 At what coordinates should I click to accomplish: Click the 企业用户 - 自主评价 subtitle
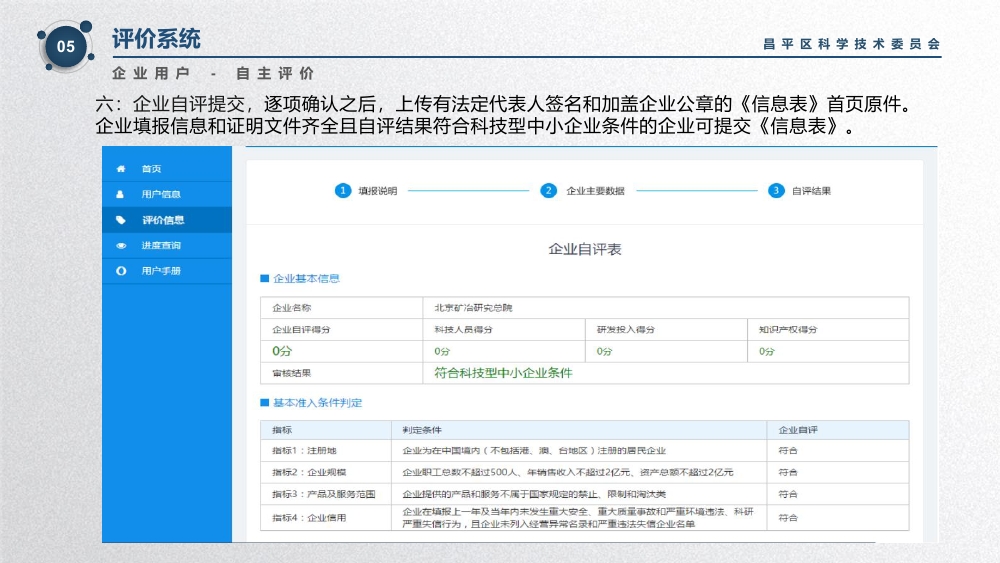pyautogui.click(x=213, y=73)
